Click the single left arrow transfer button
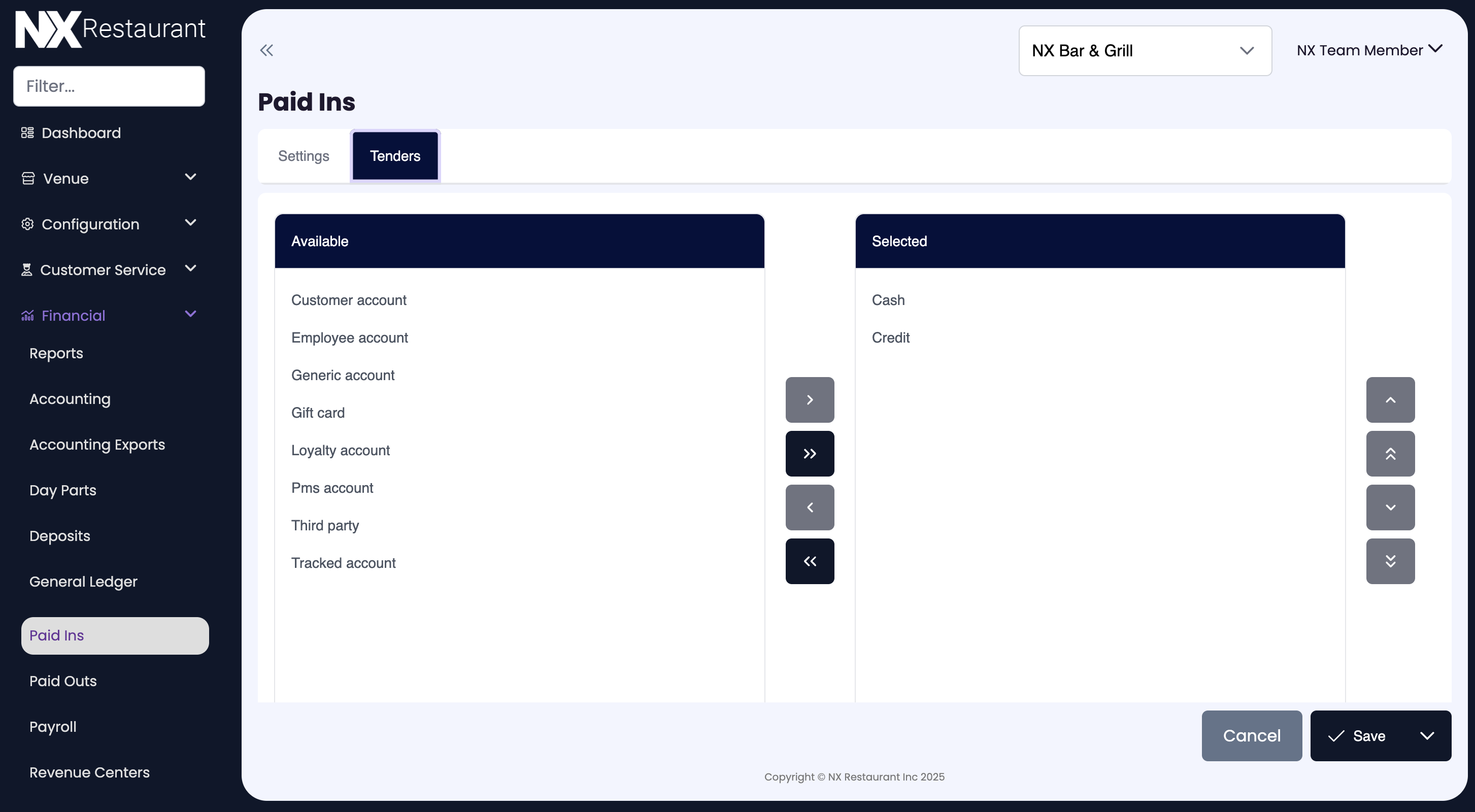The image size is (1475, 812). tap(810, 507)
